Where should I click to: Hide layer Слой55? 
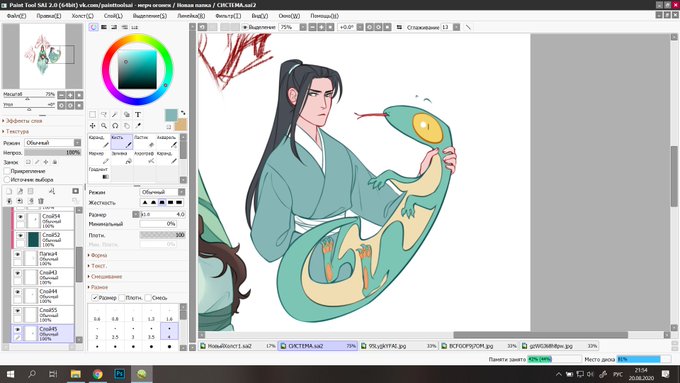pos(17,311)
